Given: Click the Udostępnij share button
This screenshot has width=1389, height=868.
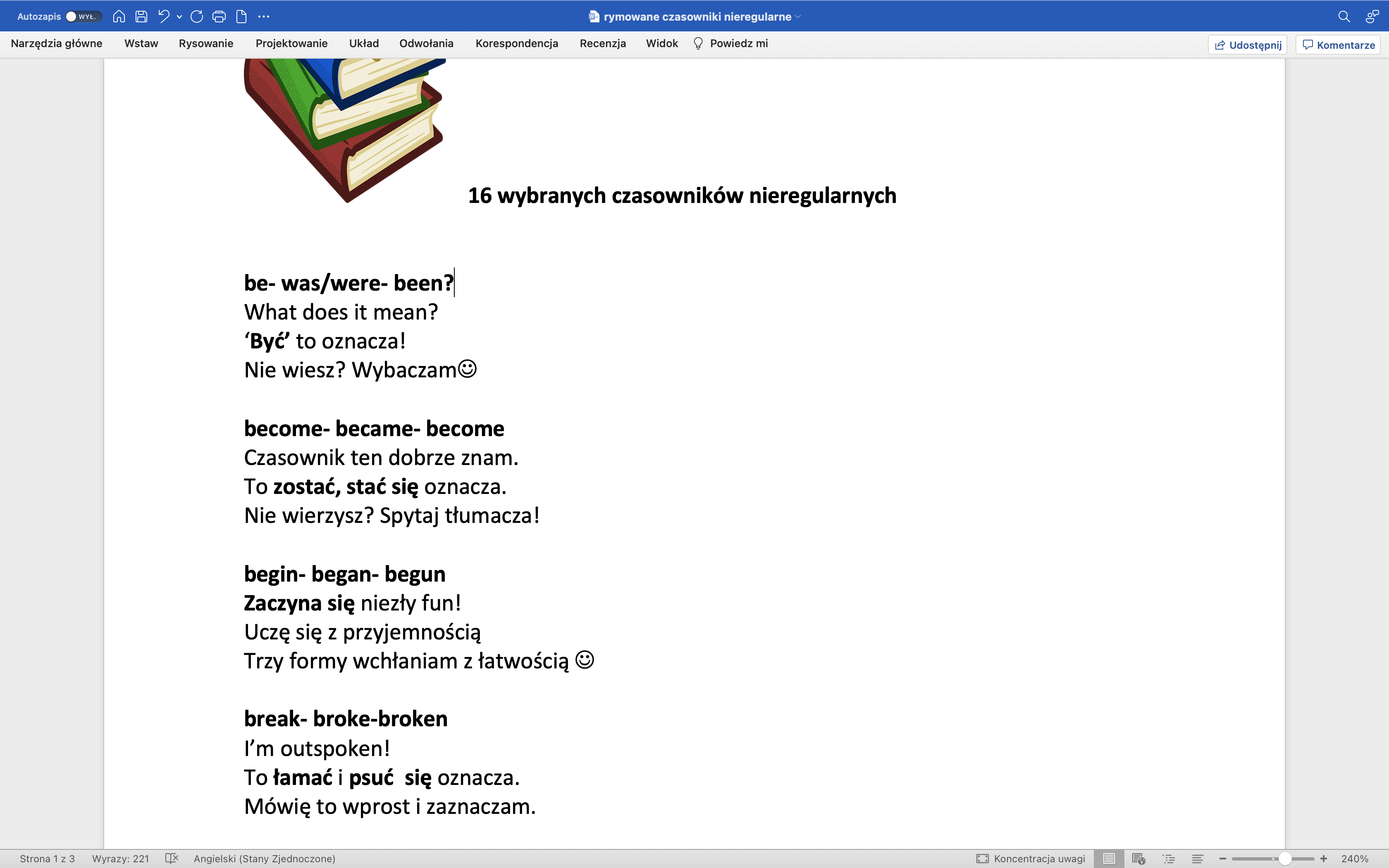Looking at the screenshot, I should pos(1248,45).
